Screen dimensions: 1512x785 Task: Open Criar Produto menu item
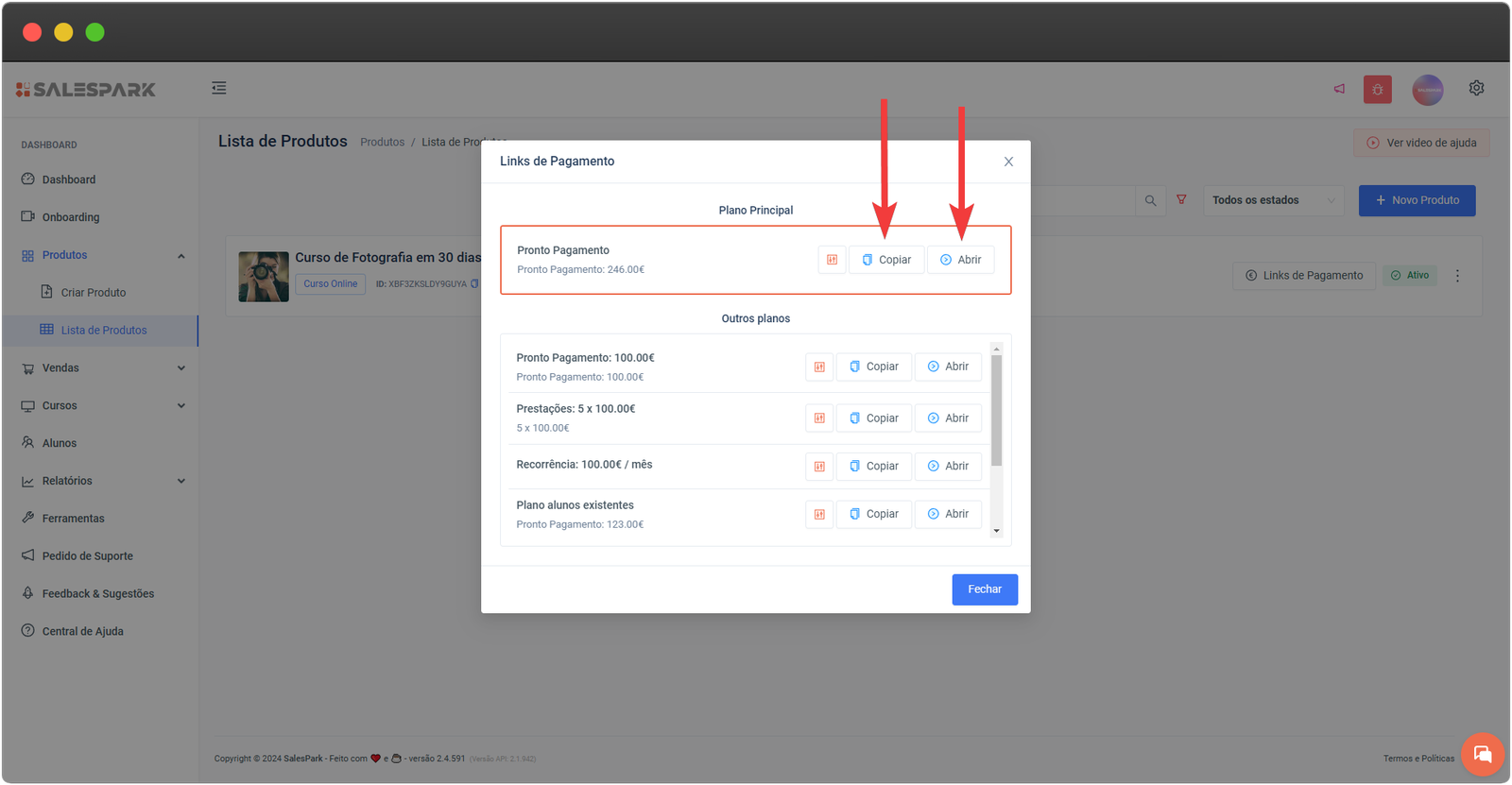[93, 293]
